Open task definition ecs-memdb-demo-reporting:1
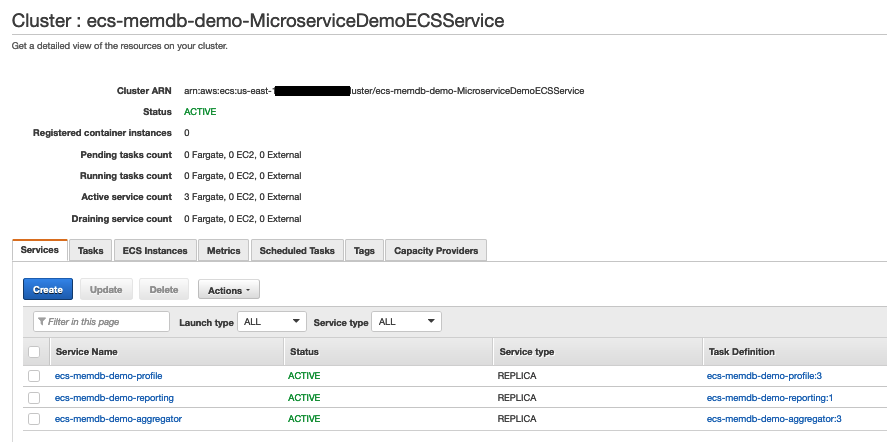Image resolution: width=887 pixels, height=442 pixels. tap(770, 398)
